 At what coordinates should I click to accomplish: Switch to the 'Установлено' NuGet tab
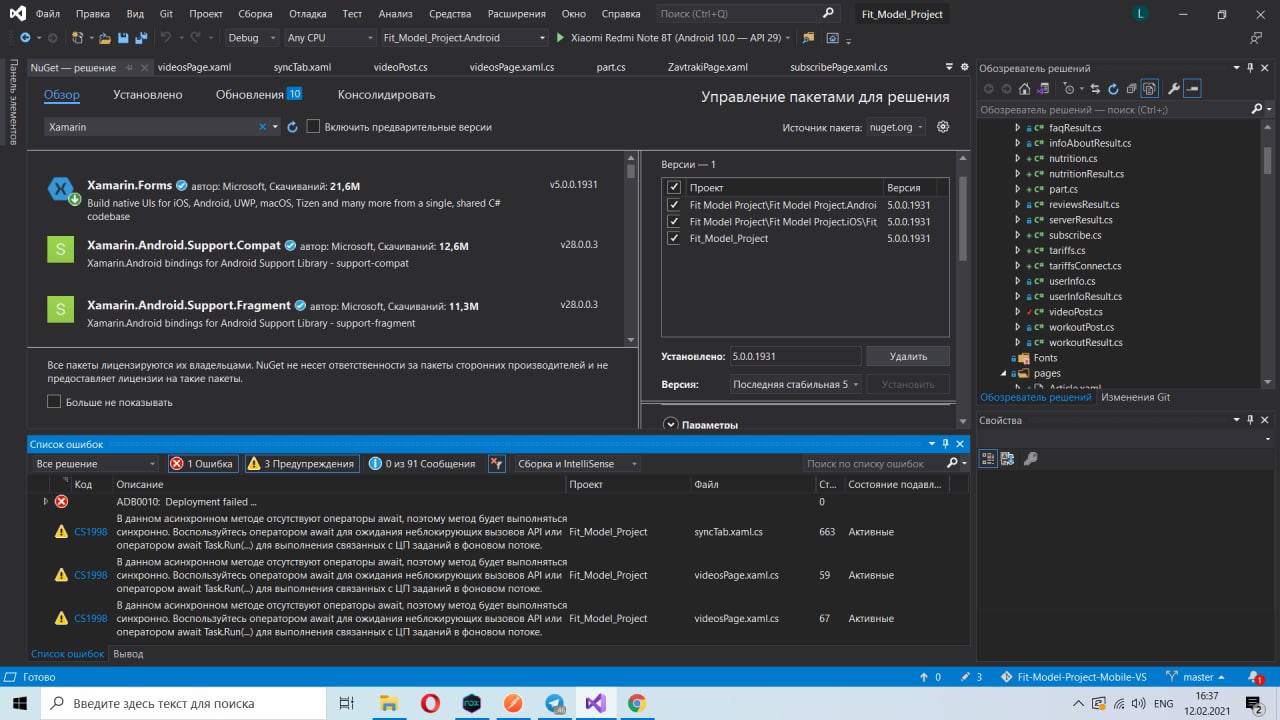click(x=148, y=94)
